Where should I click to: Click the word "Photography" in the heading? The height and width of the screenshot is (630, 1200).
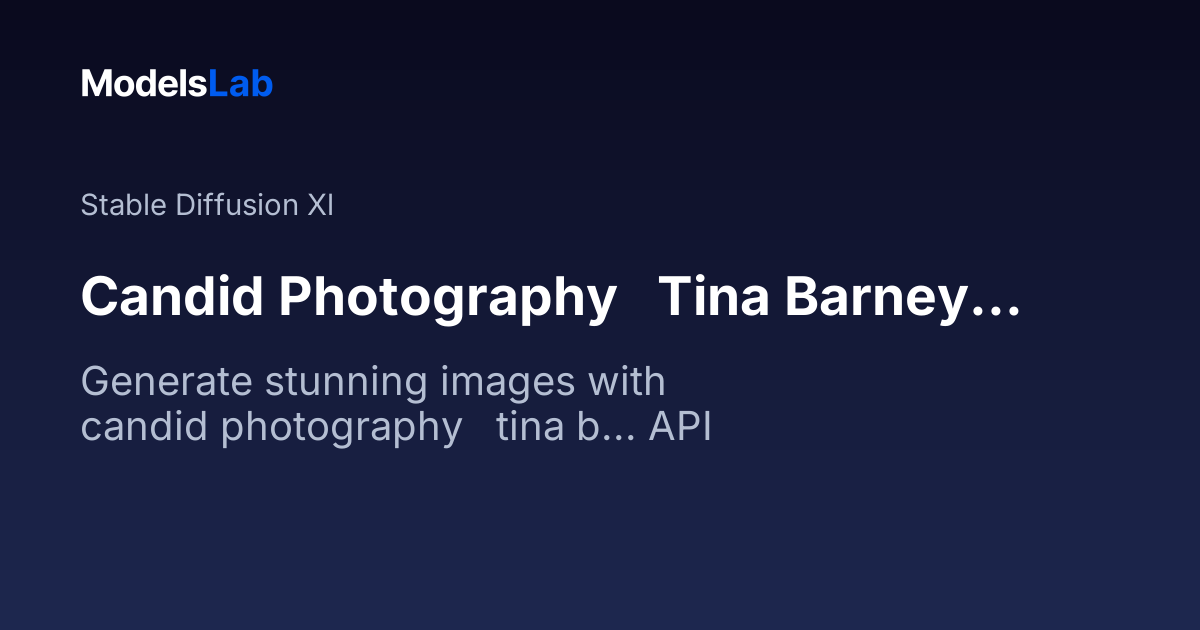447,299
